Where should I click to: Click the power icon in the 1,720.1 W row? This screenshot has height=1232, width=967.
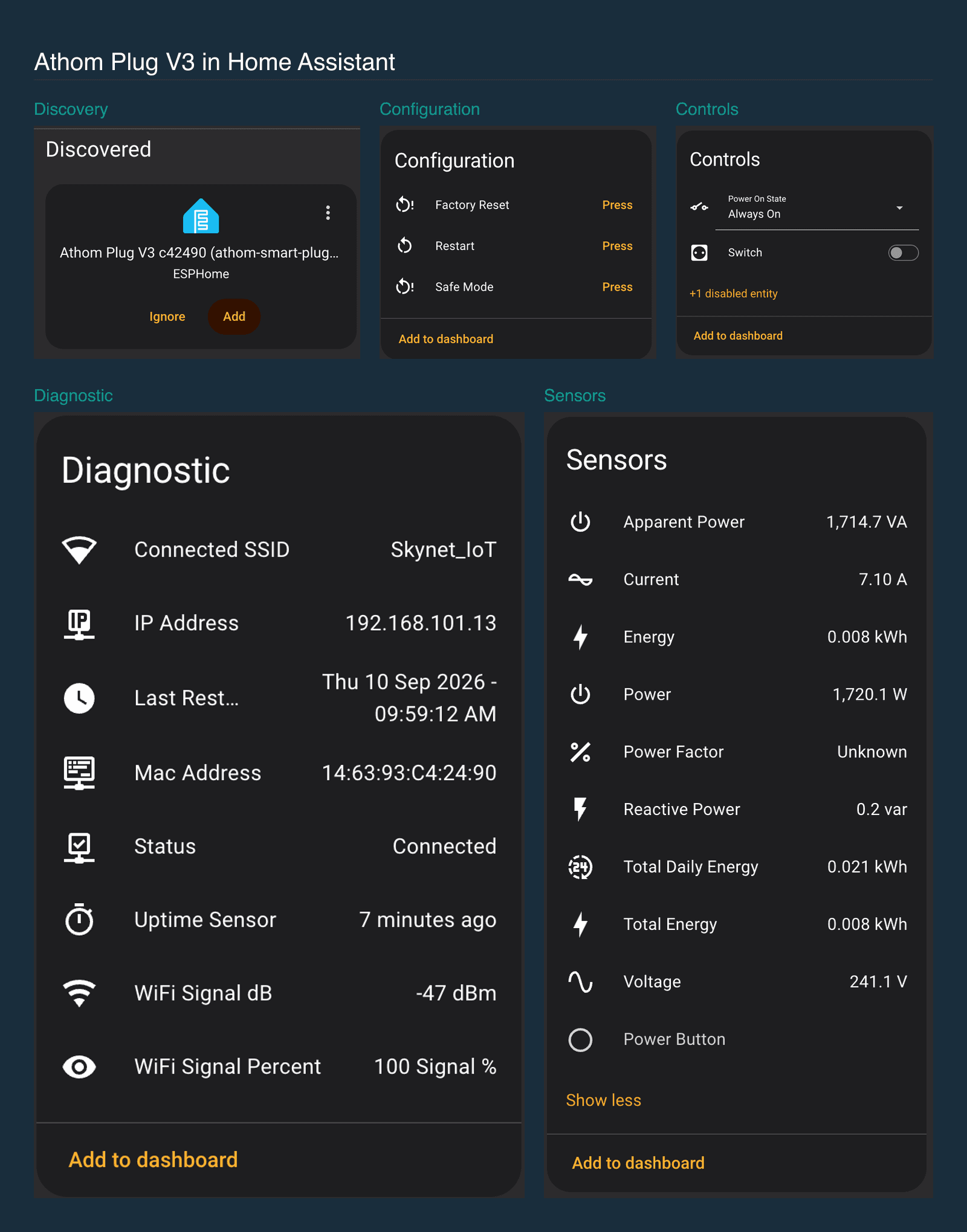pyautogui.click(x=580, y=694)
